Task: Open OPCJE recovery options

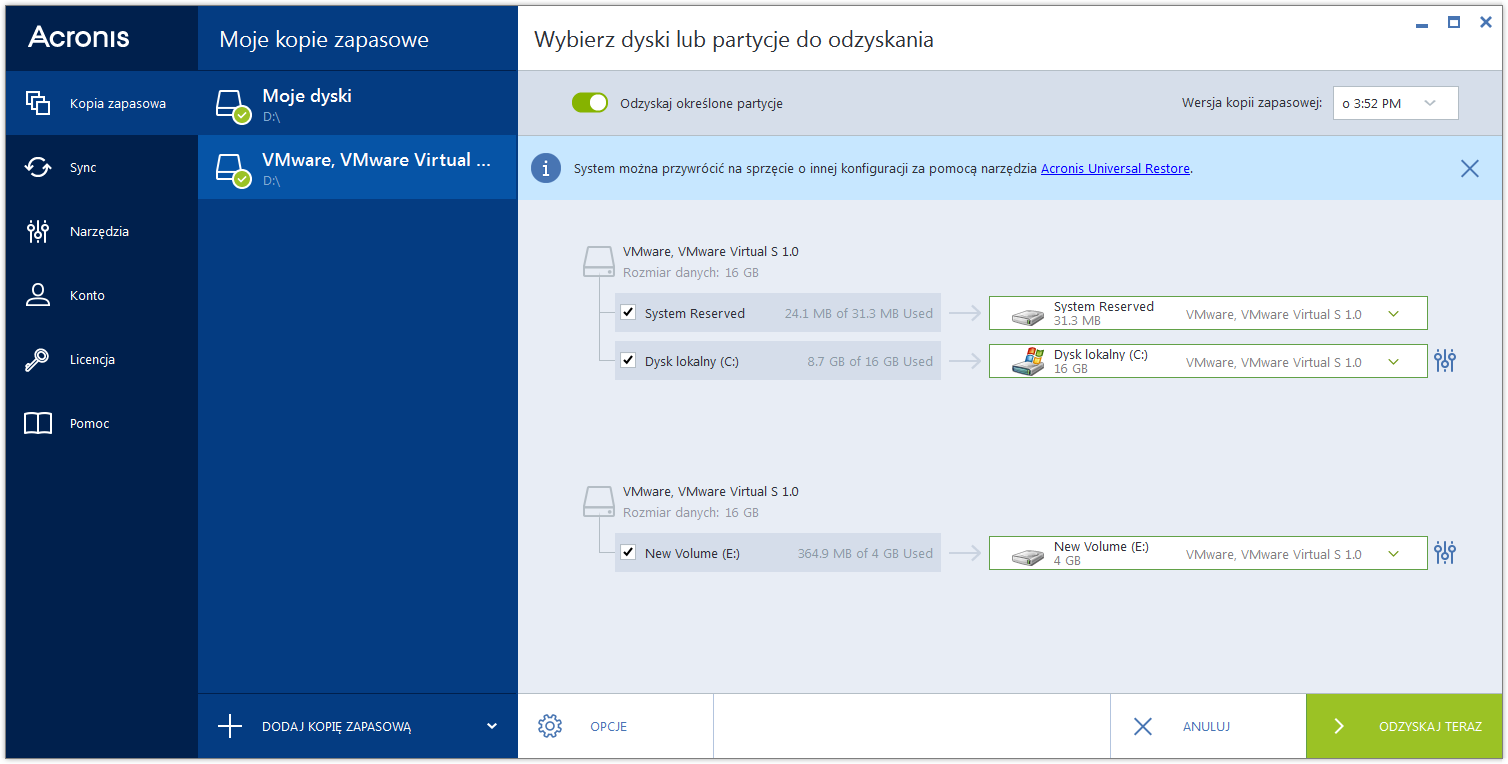Action: (x=616, y=727)
